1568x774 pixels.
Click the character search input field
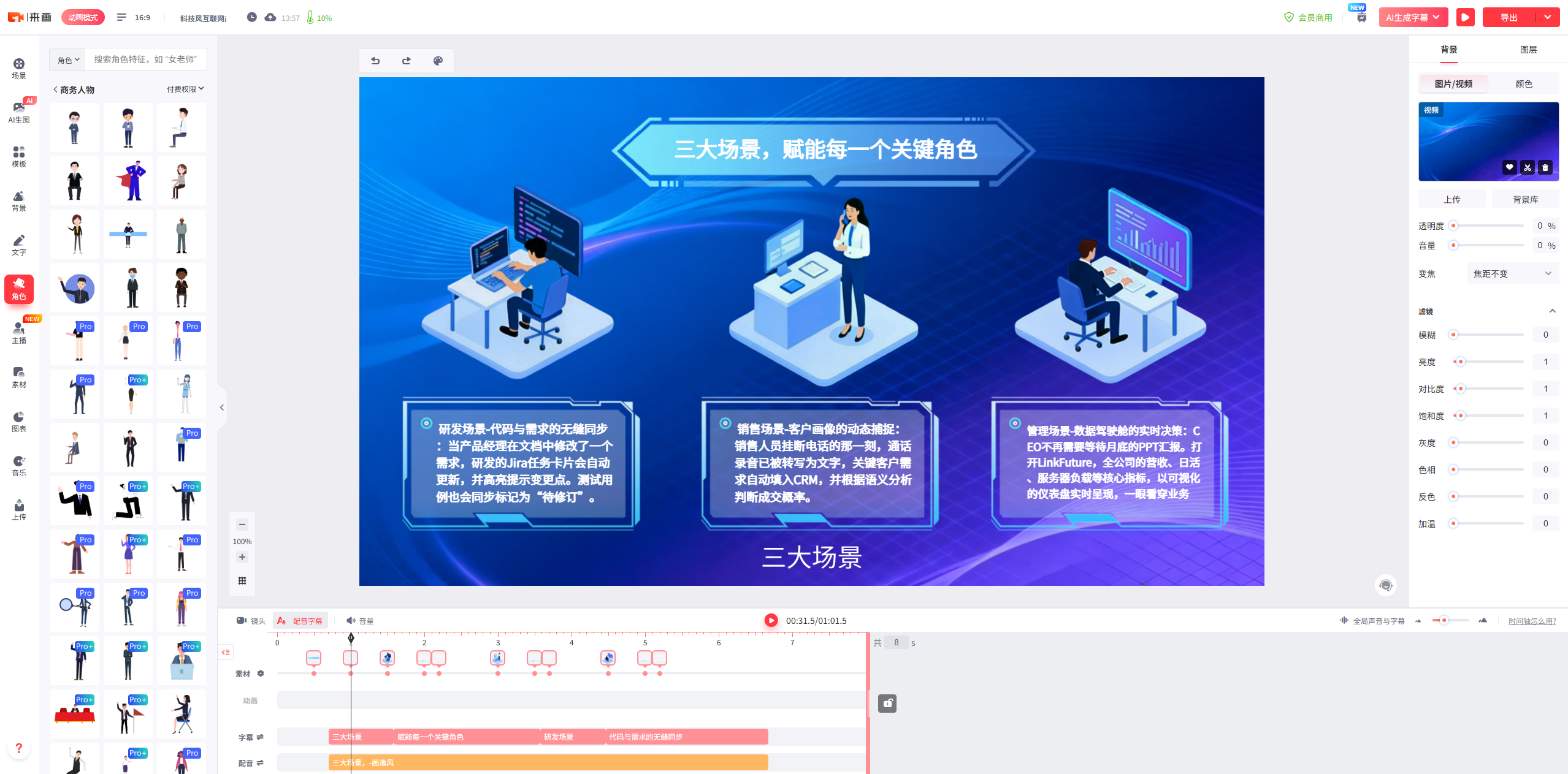point(145,59)
